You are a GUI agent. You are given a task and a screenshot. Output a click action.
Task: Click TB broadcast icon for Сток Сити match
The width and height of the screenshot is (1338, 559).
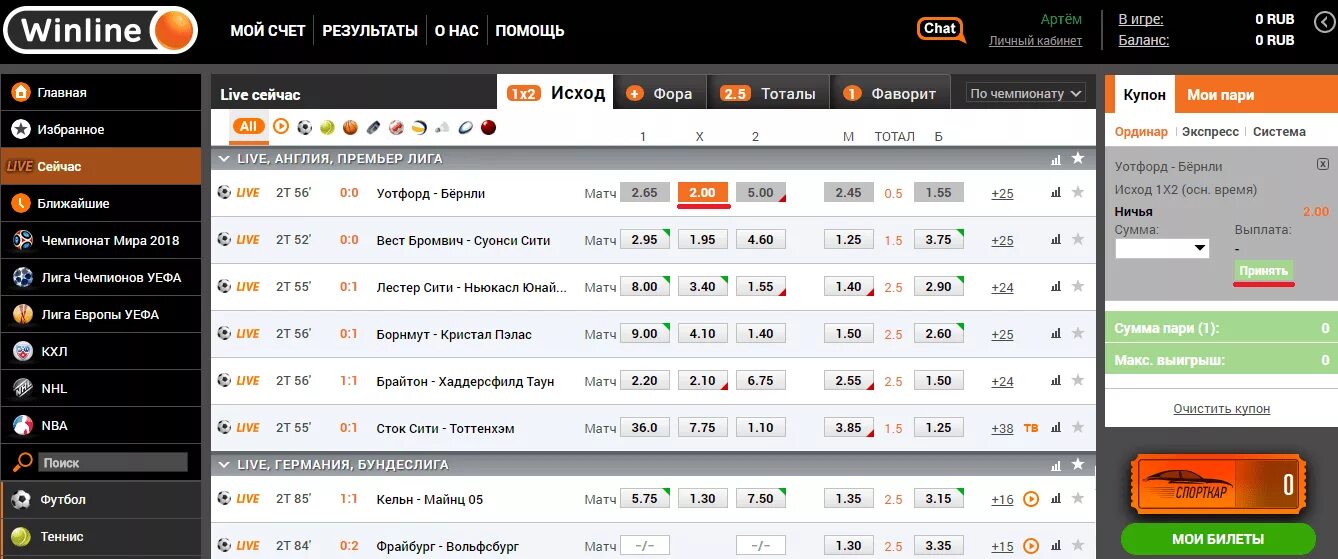click(1031, 428)
